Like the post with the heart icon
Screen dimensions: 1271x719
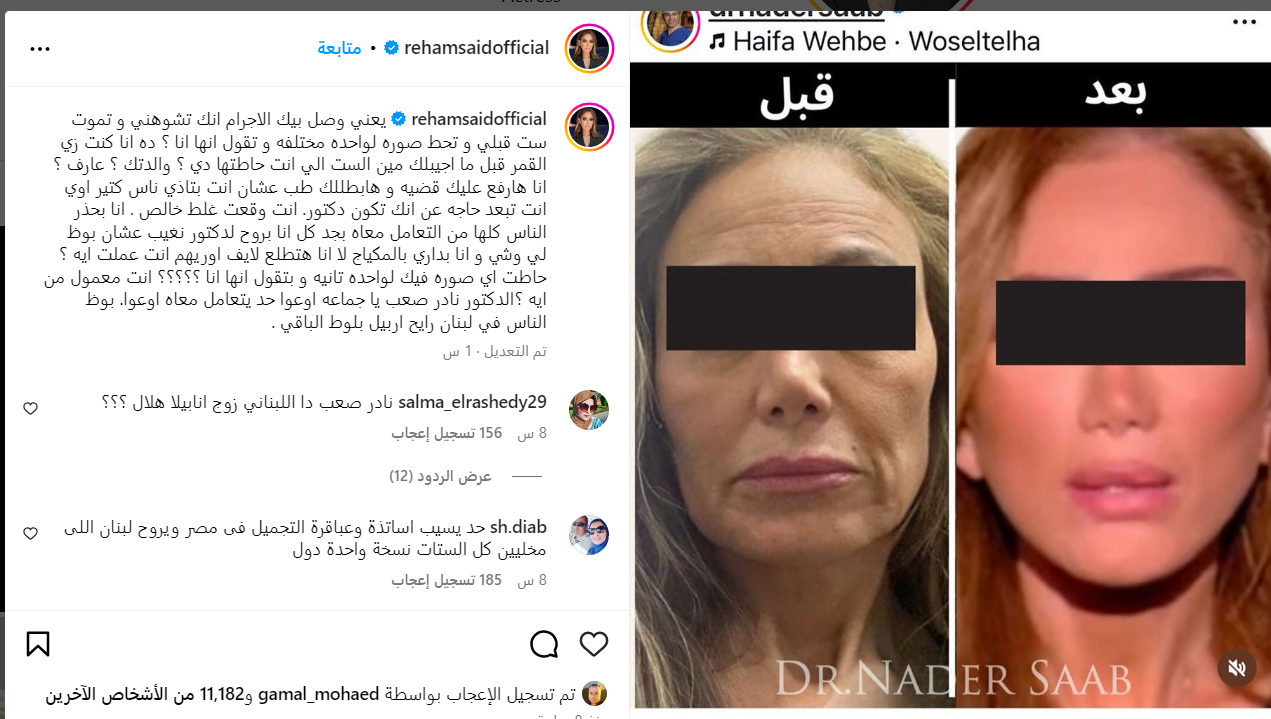594,644
